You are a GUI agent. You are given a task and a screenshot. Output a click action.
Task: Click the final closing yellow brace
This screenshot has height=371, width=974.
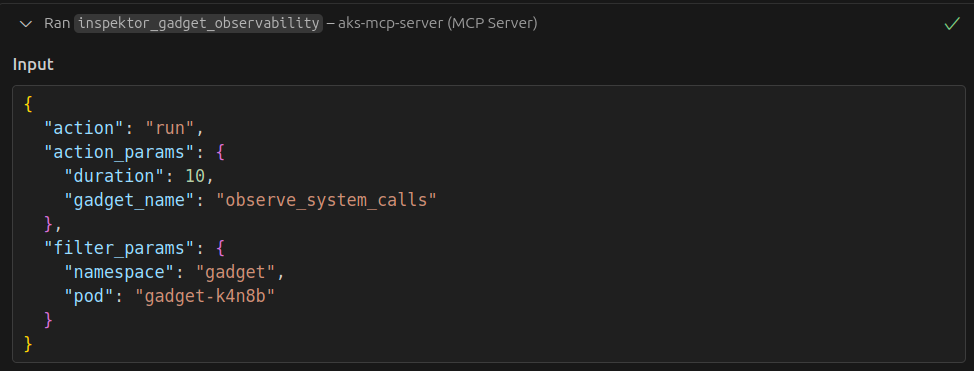click(x=28, y=344)
